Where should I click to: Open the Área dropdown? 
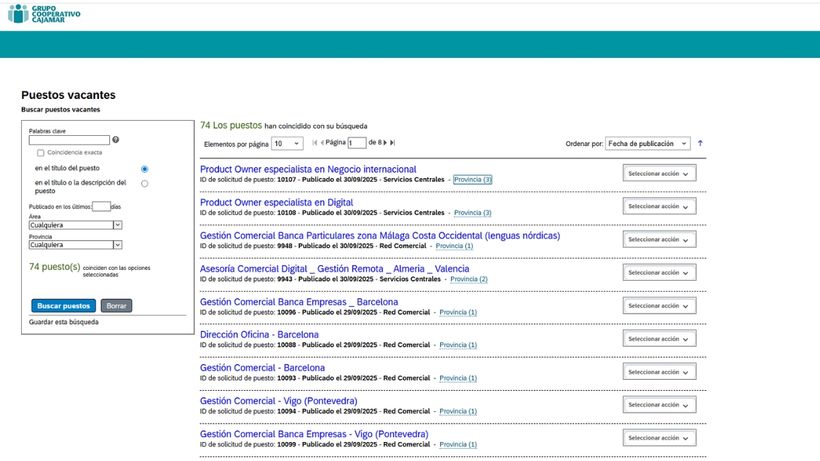coord(76,225)
